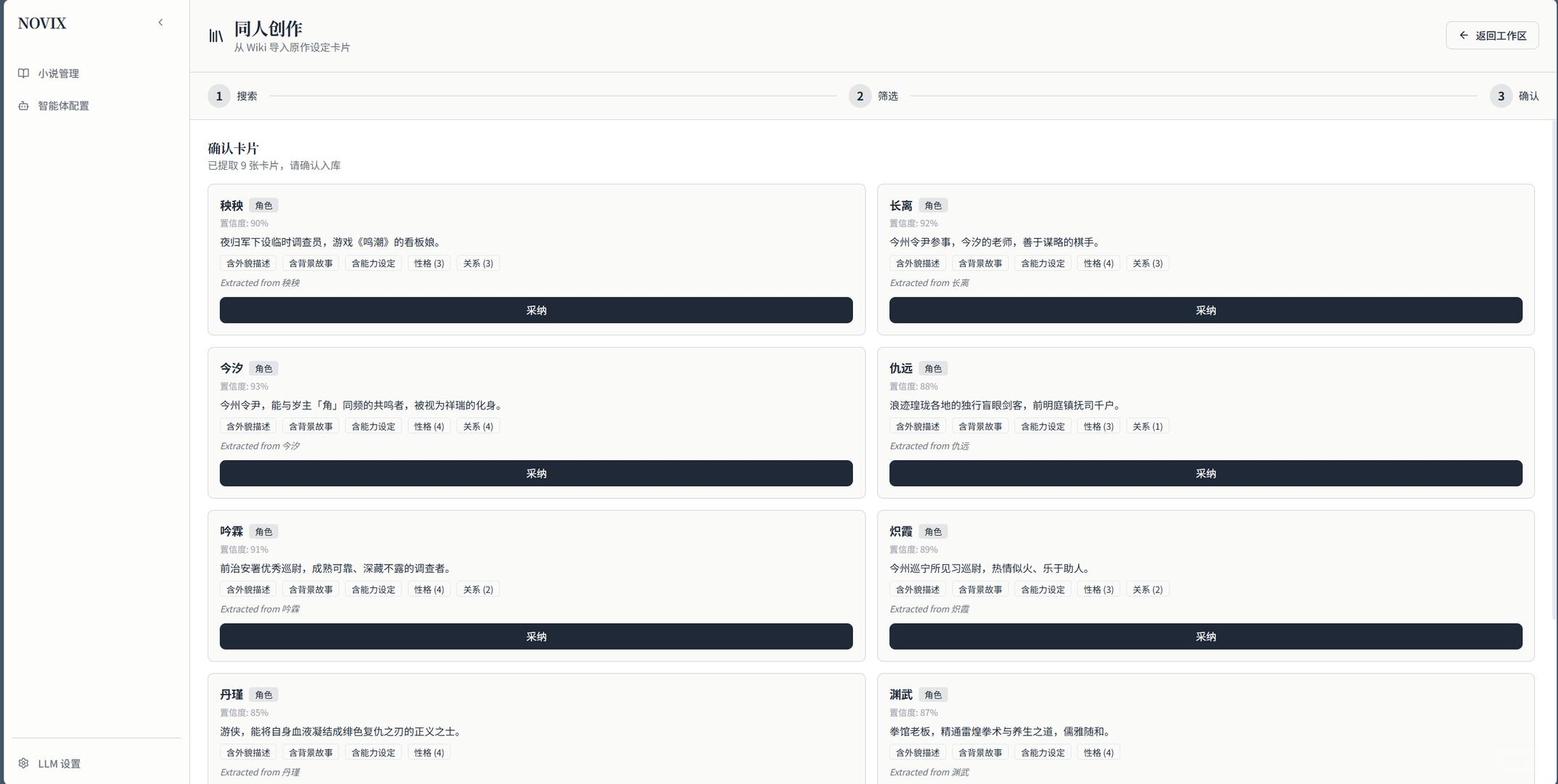Image resolution: width=1558 pixels, height=784 pixels.
Task: Click 关系 (4) tag on 今汐 card
Action: 478,427
